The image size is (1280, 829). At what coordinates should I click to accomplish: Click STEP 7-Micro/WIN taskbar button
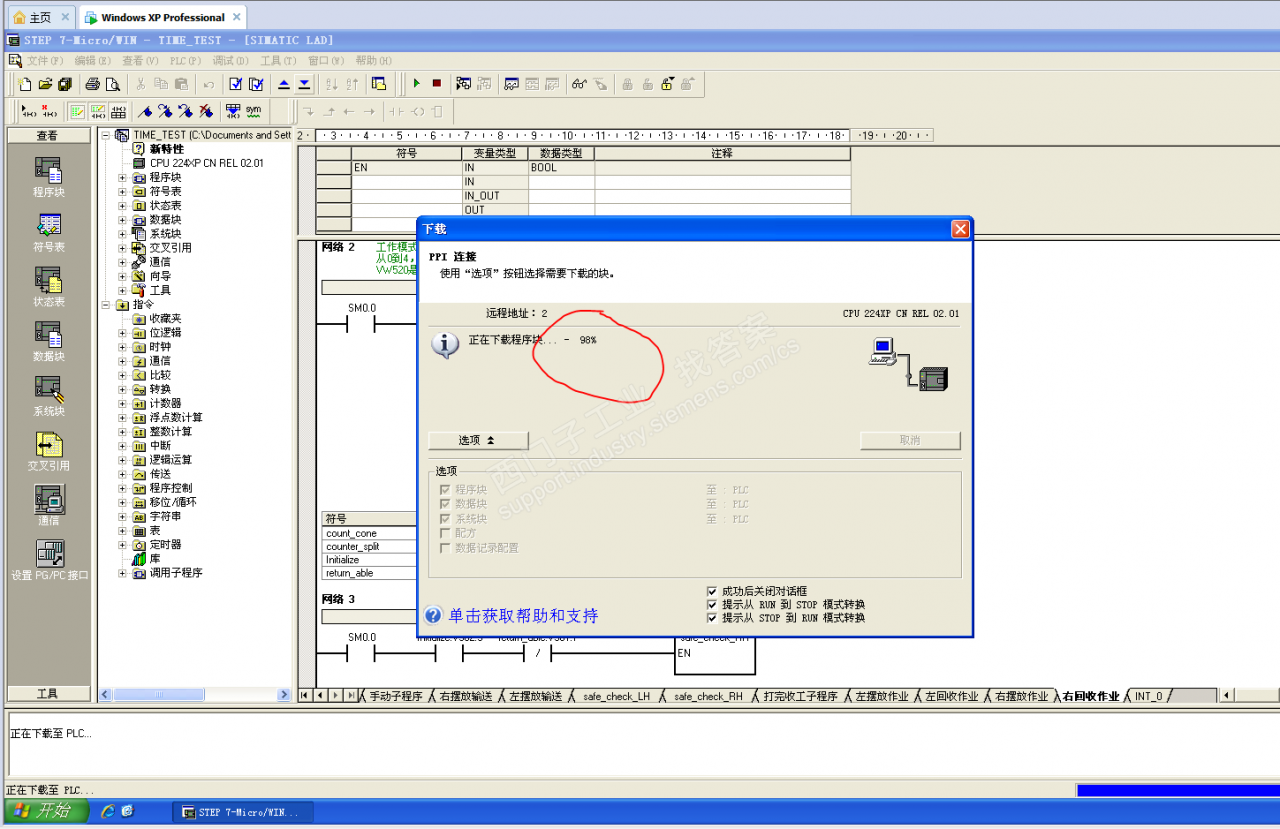click(x=243, y=812)
